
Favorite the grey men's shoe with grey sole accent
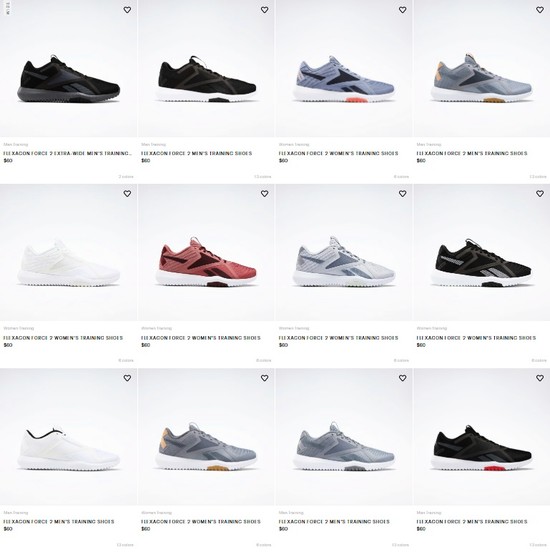point(402,378)
